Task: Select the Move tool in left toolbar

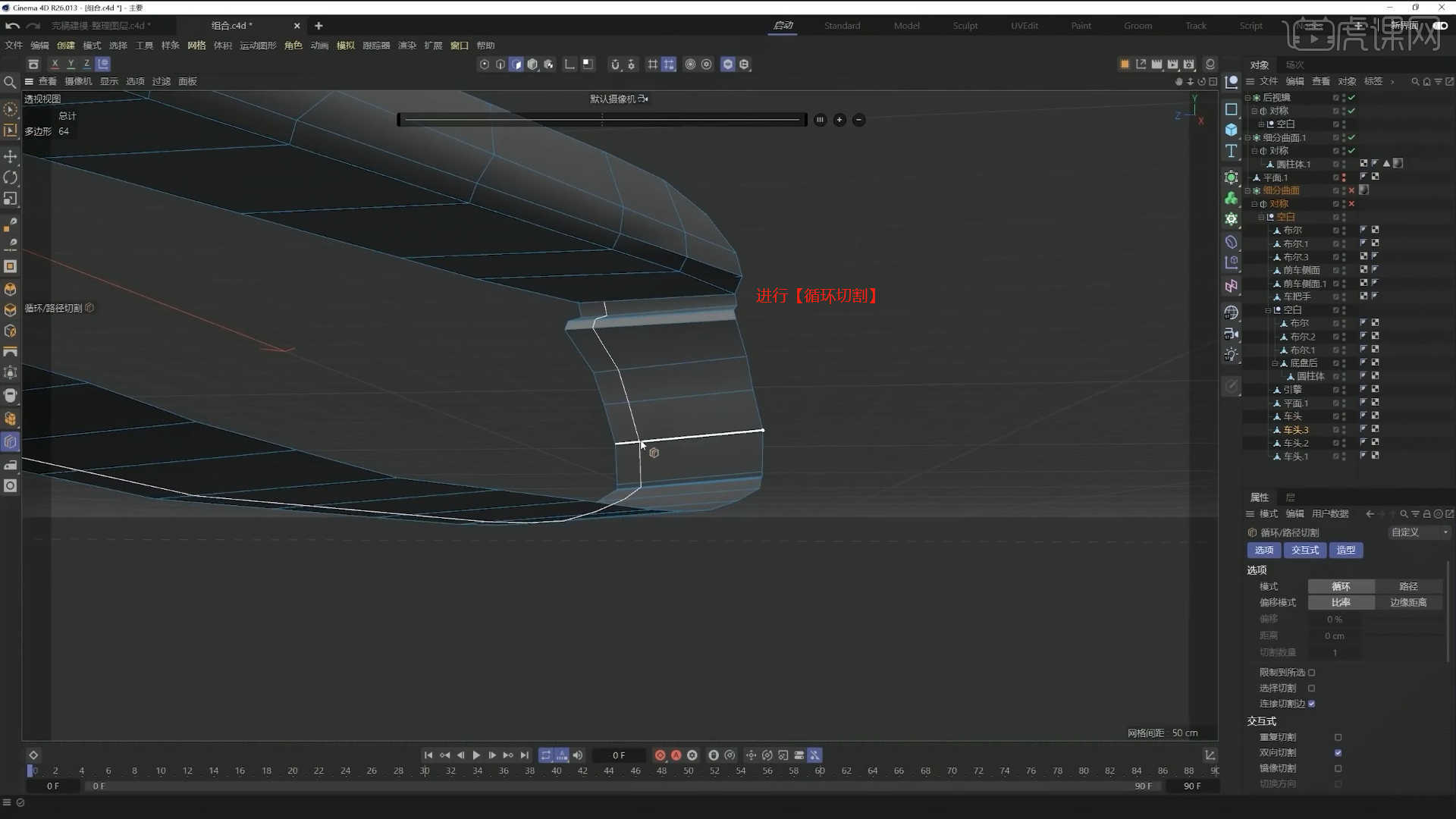Action: click(11, 156)
